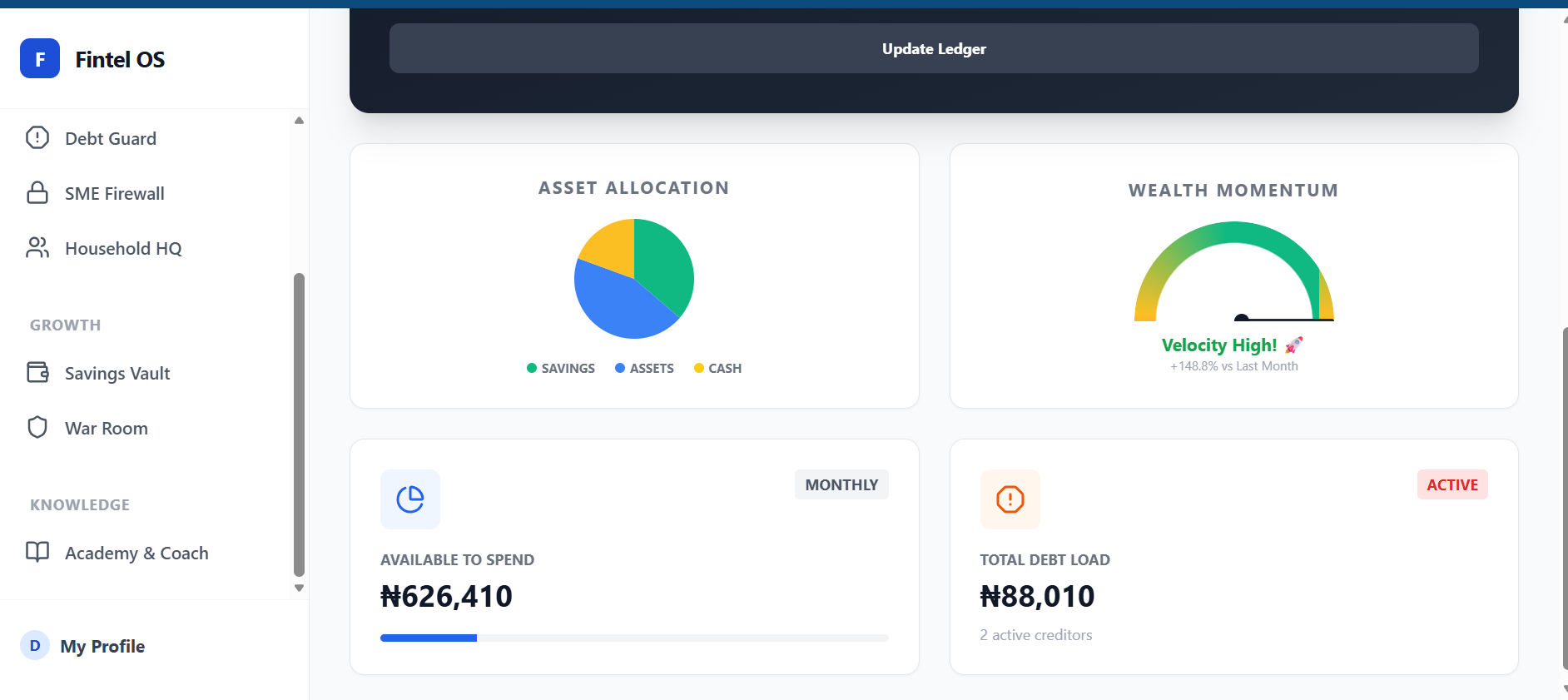
Task: Open Debt Guard from sidebar
Action: coord(111,138)
